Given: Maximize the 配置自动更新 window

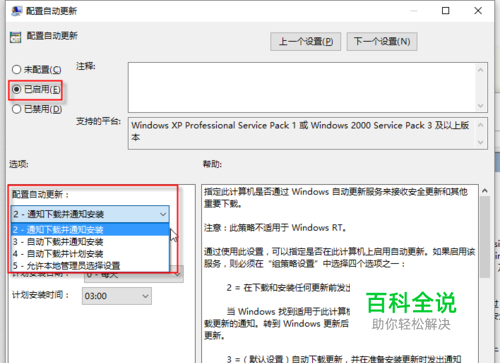Looking at the screenshot, I should pyautogui.click(x=445, y=11).
